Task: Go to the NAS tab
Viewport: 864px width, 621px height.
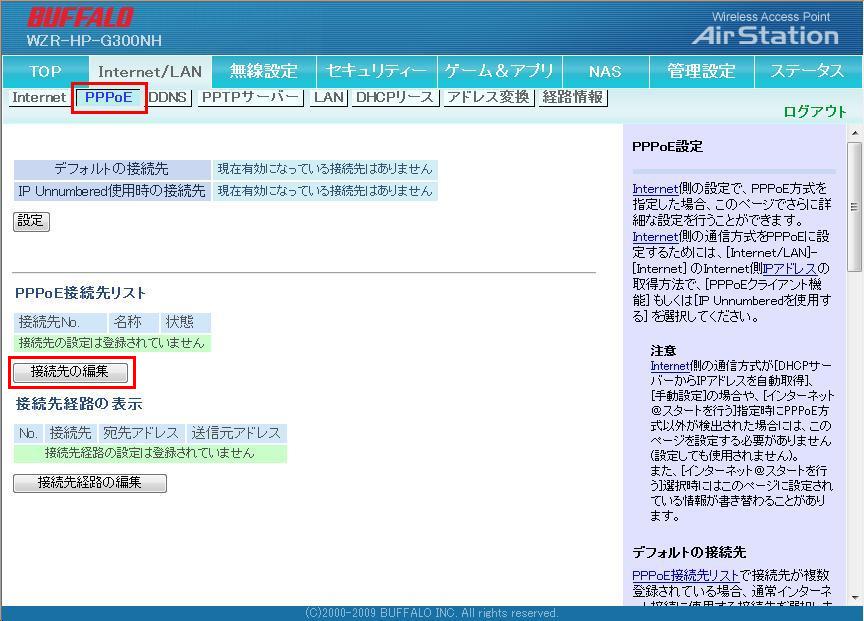Action: point(605,71)
